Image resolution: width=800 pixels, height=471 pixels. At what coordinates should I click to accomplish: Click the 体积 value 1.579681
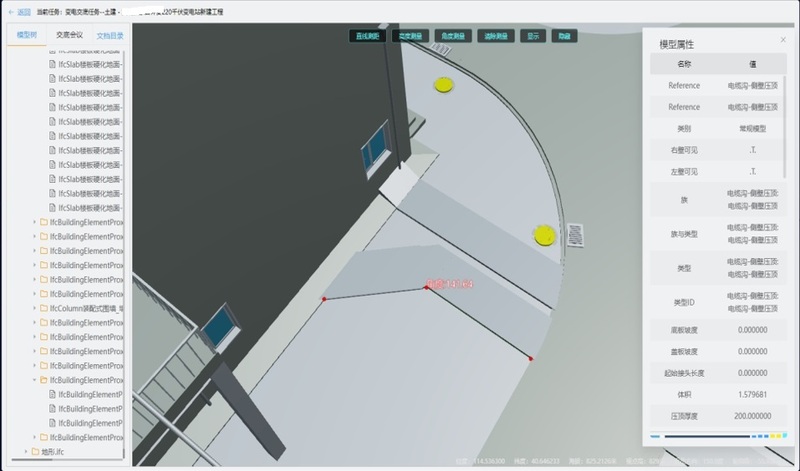pyautogui.click(x=753, y=394)
